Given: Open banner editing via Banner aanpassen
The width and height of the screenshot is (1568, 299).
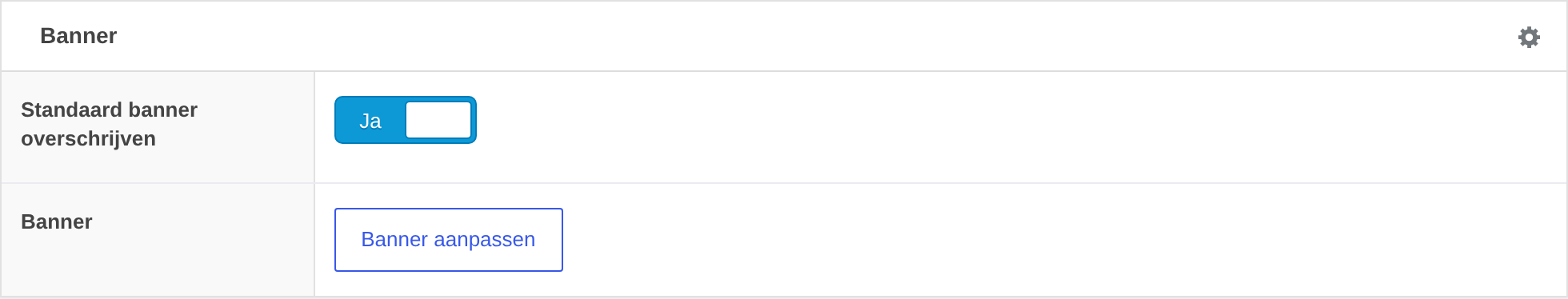Looking at the screenshot, I should pyautogui.click(x=448, y=240).
